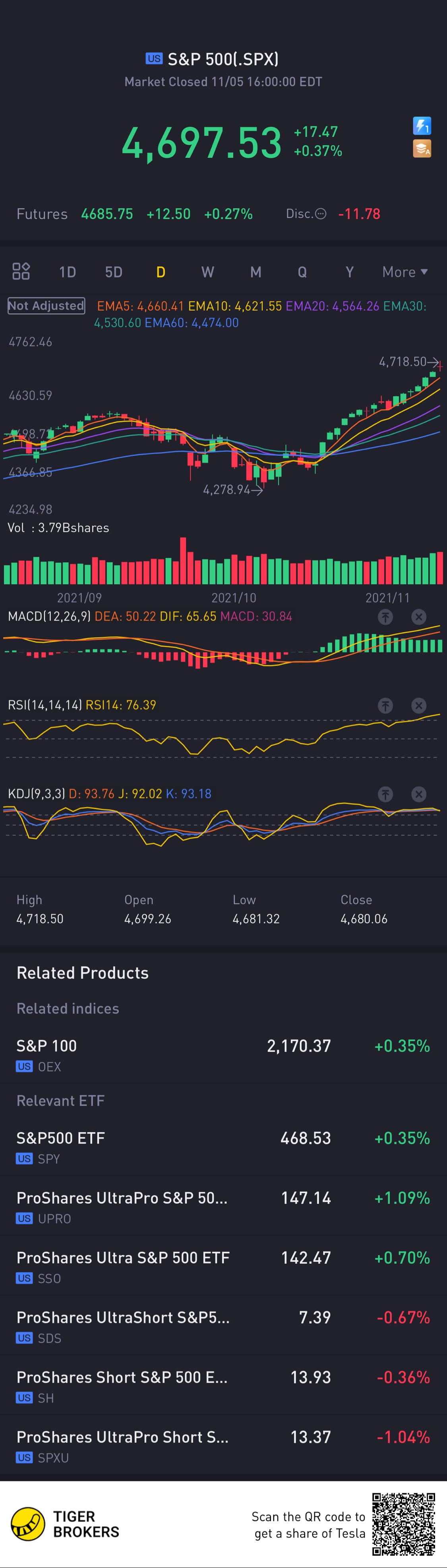Pin the MACD indicator to top

385,617
